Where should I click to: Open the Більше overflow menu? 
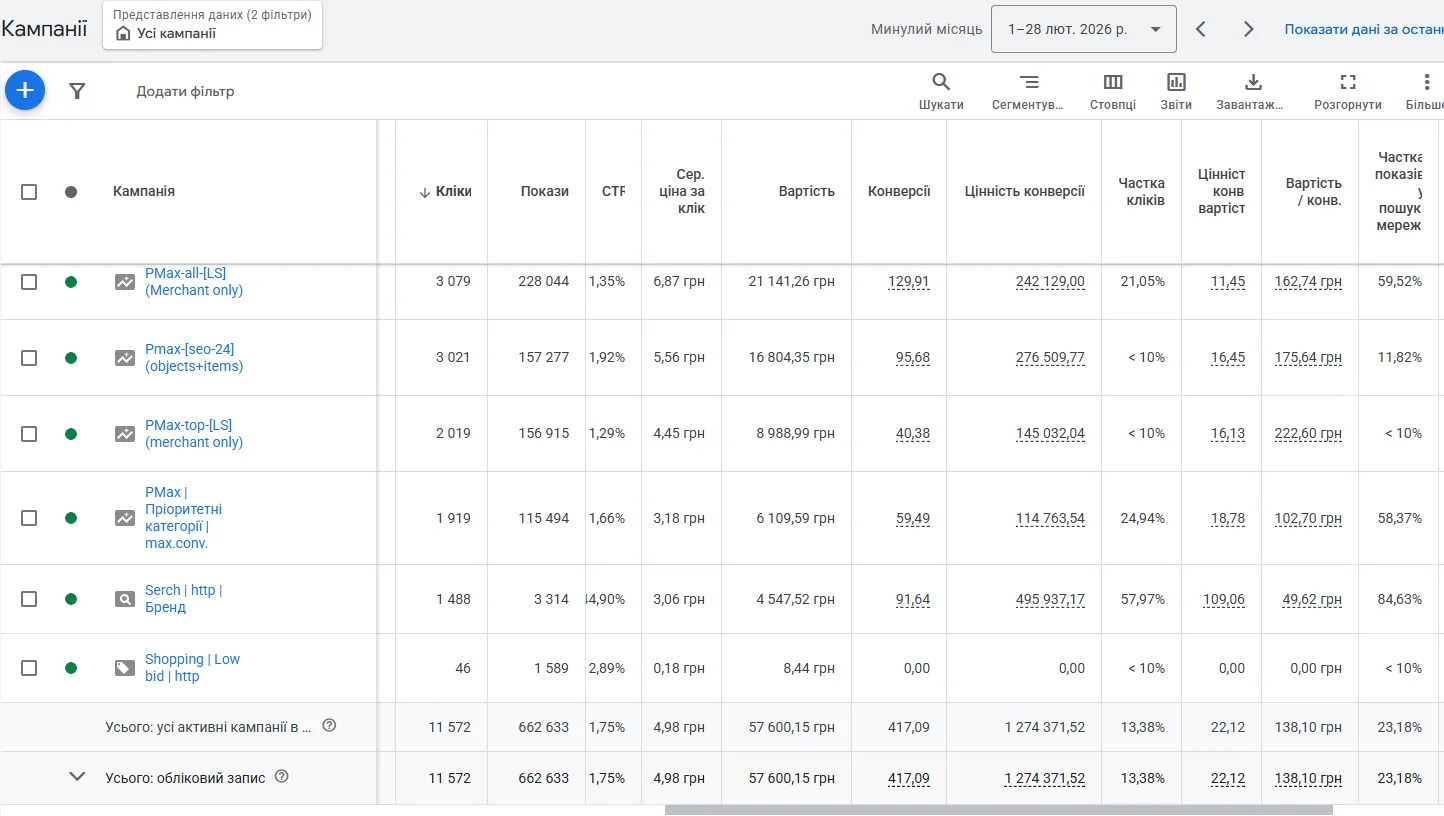pyautogui.click(x=1426, y=91)
